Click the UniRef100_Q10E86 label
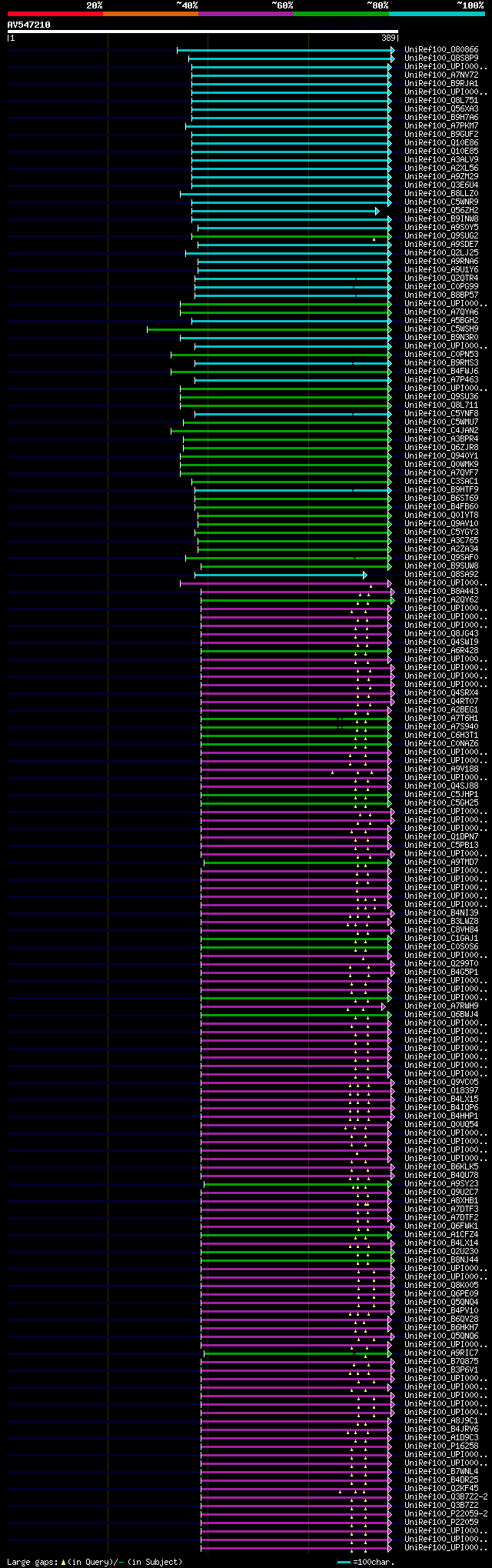This screenshot has height=1568, width=492. 441,143
